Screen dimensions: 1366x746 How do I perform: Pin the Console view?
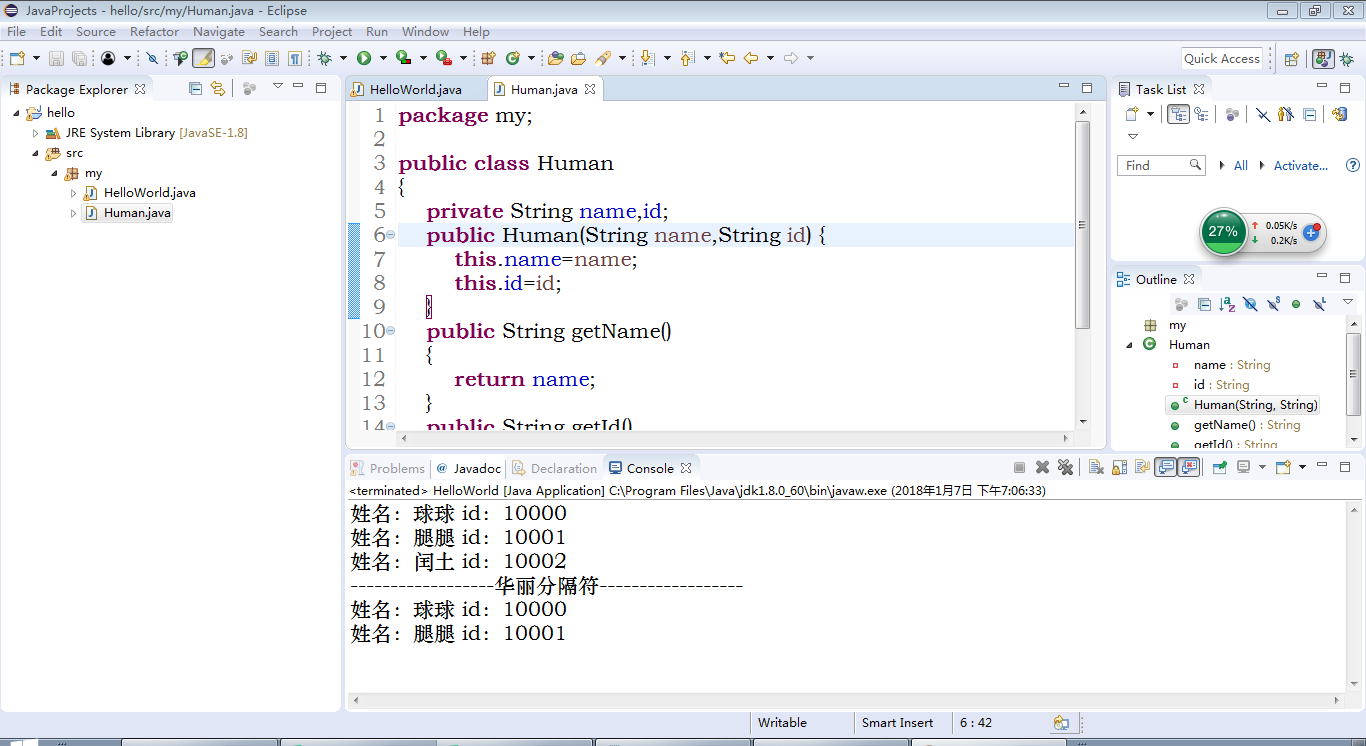click(1220, 467)
